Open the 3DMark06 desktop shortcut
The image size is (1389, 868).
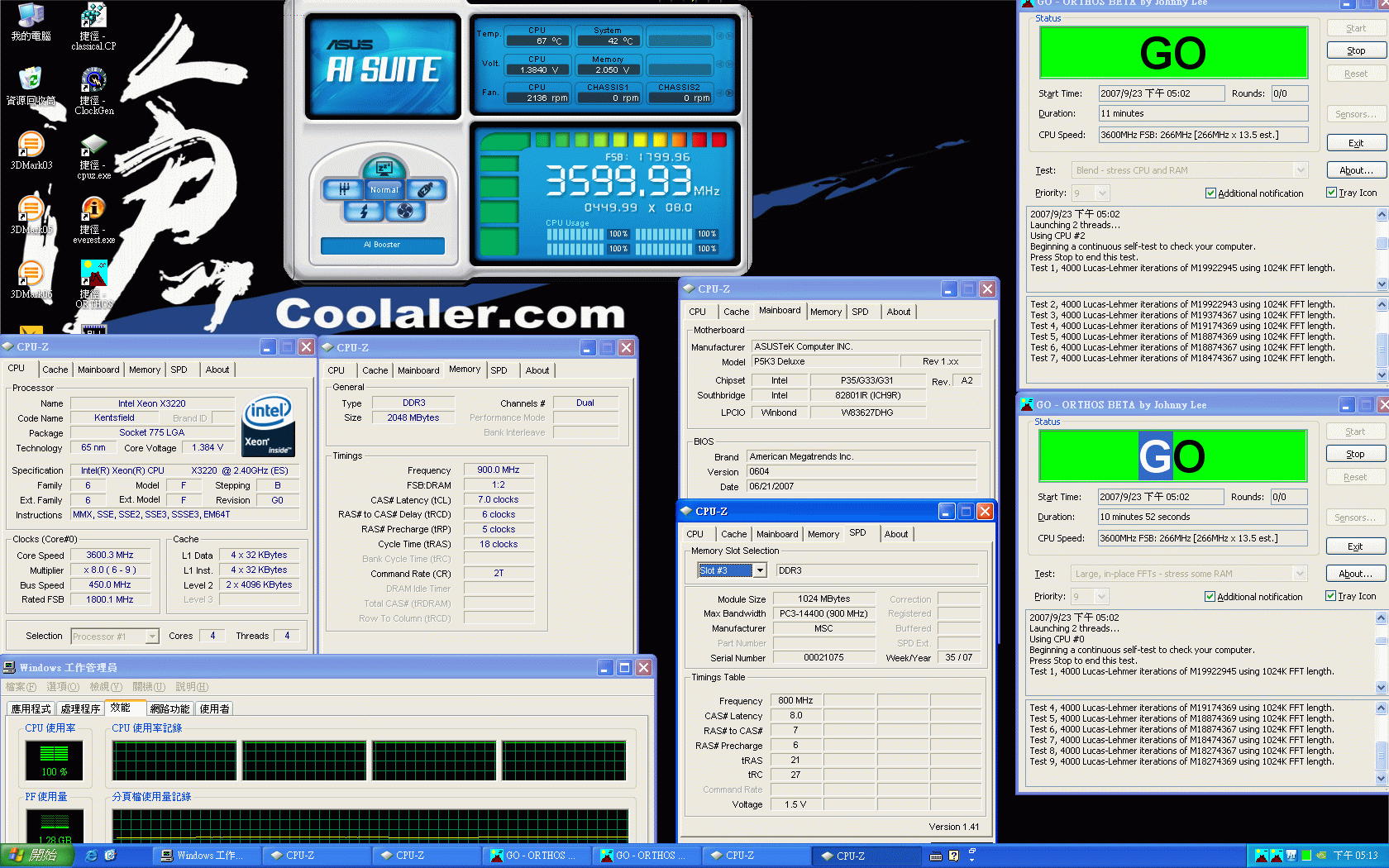tap(31, 279)
